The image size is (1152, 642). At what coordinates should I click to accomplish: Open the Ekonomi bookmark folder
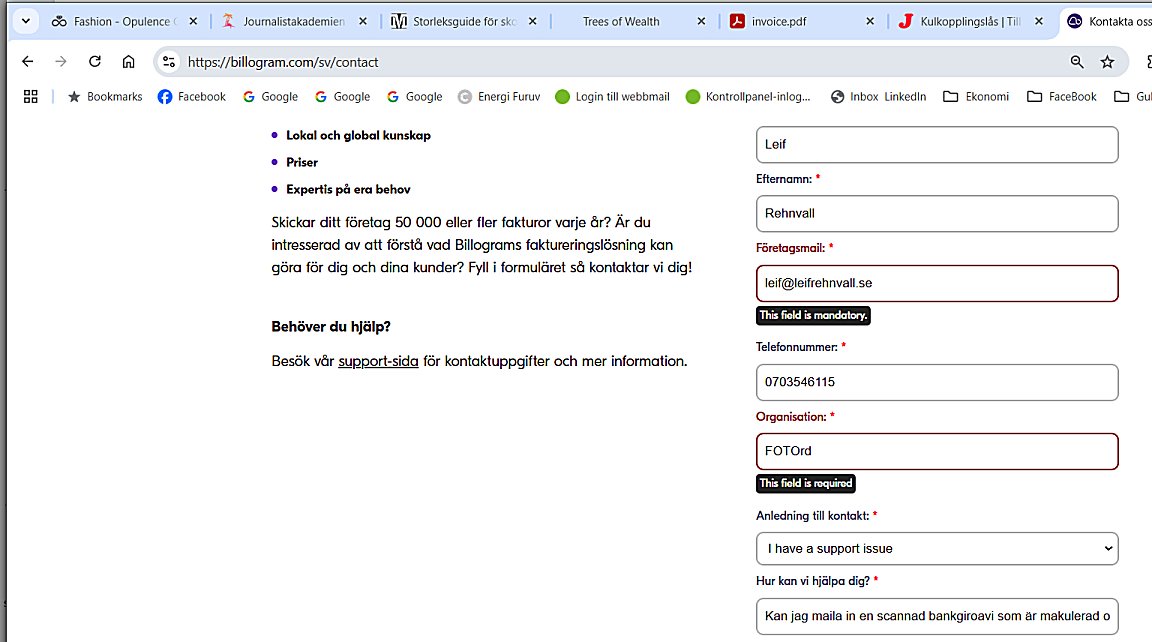click(976, 96)
